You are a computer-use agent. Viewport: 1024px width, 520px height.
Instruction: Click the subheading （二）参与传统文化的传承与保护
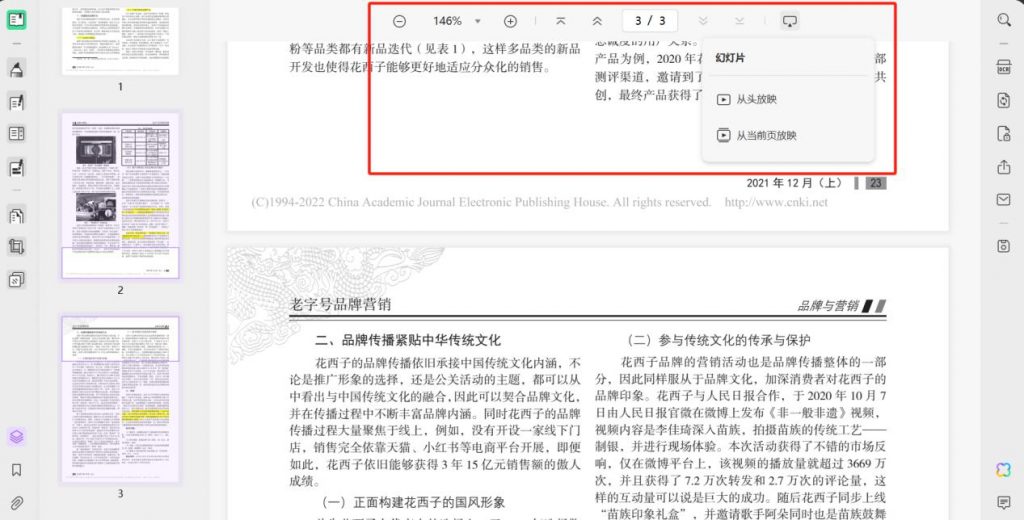pos(716,340)
